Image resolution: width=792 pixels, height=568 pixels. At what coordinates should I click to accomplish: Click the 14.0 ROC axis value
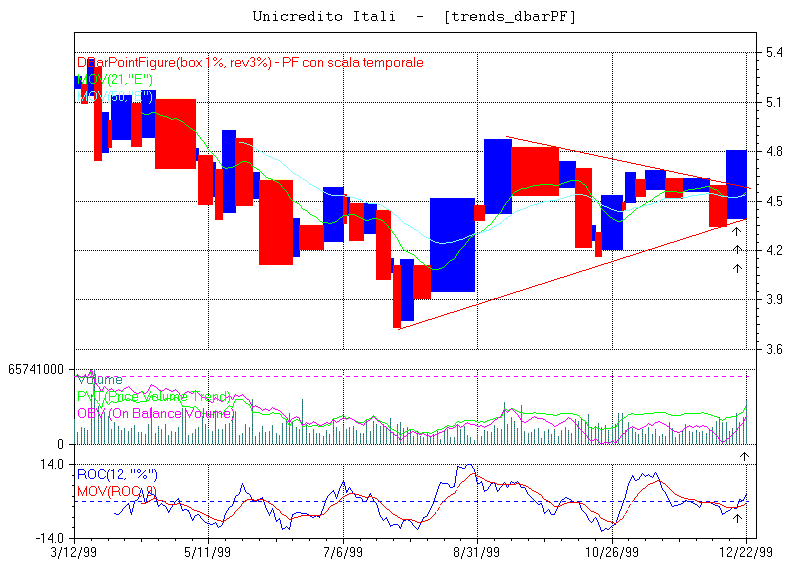click(x=52, y=464)
